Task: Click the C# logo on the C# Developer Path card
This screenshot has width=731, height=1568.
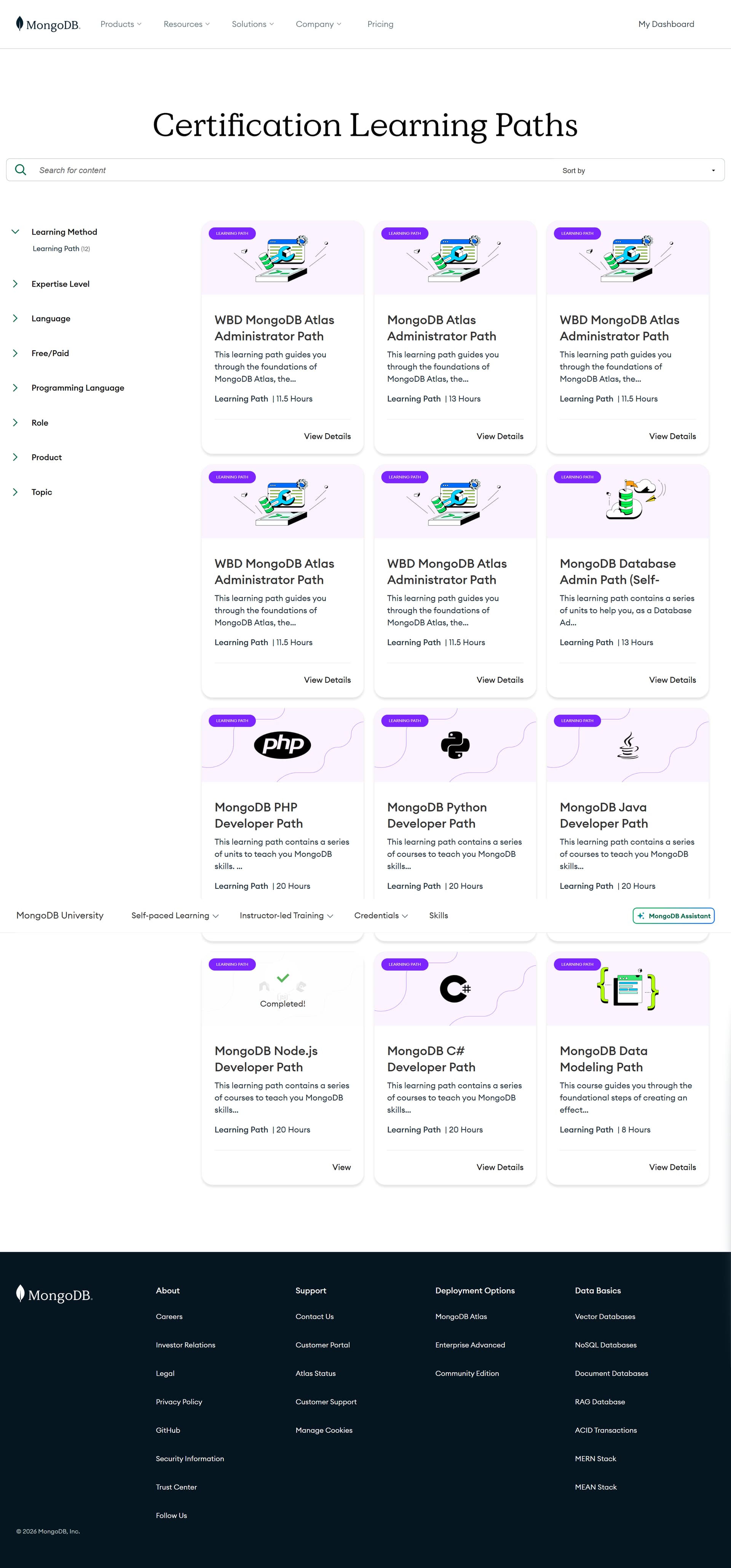Action: pyautogui.click(x=455, y=989)
